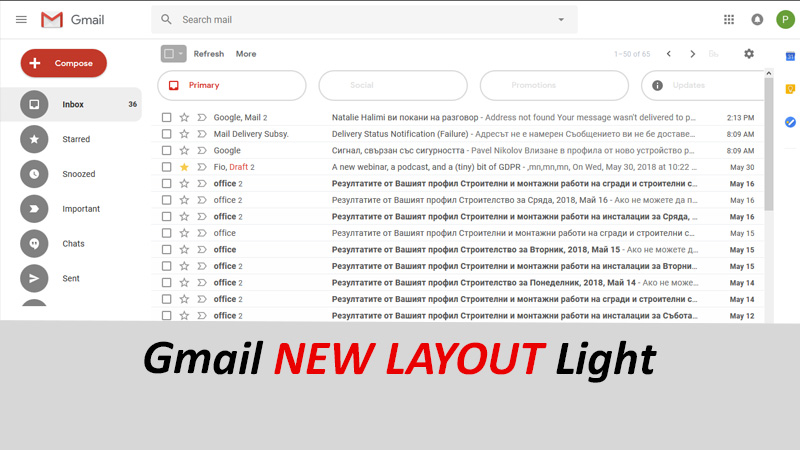Go to older messages with right arrow
This screenshot has height=450, width=800.
tap(692, 54)
